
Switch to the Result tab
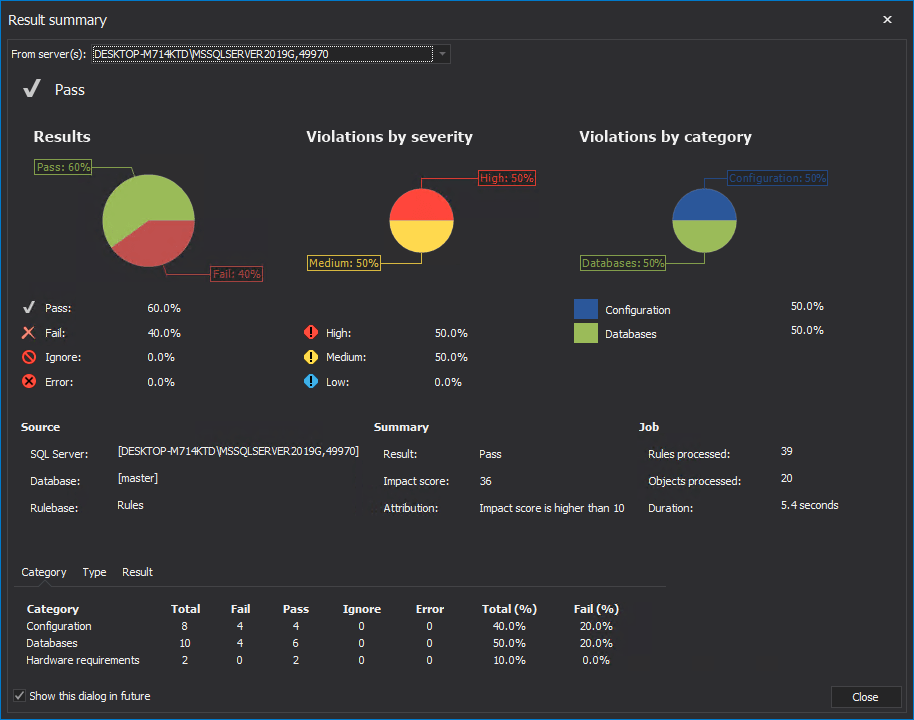pos(137,572)
